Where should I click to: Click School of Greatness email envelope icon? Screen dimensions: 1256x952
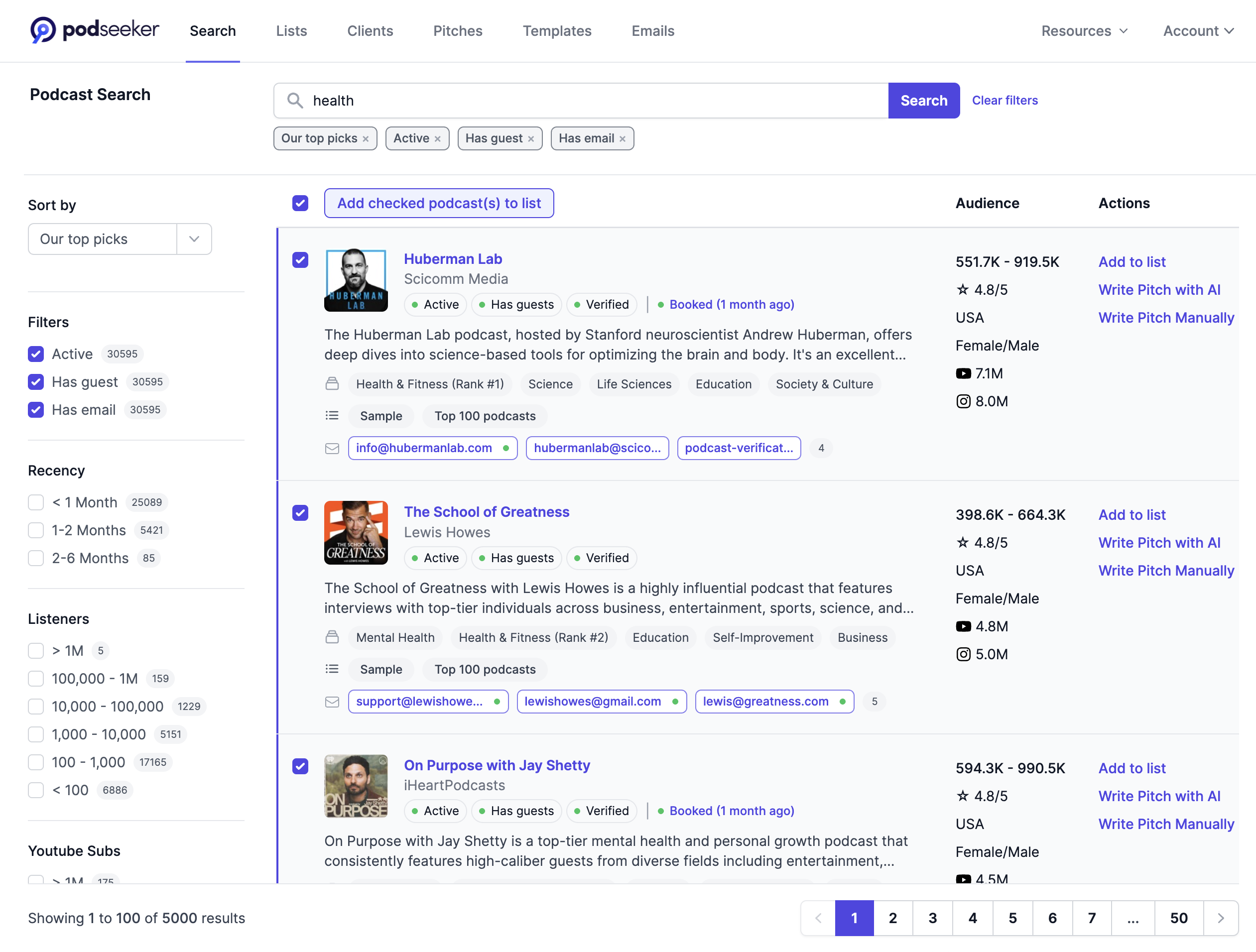click(x=332, y=702)
